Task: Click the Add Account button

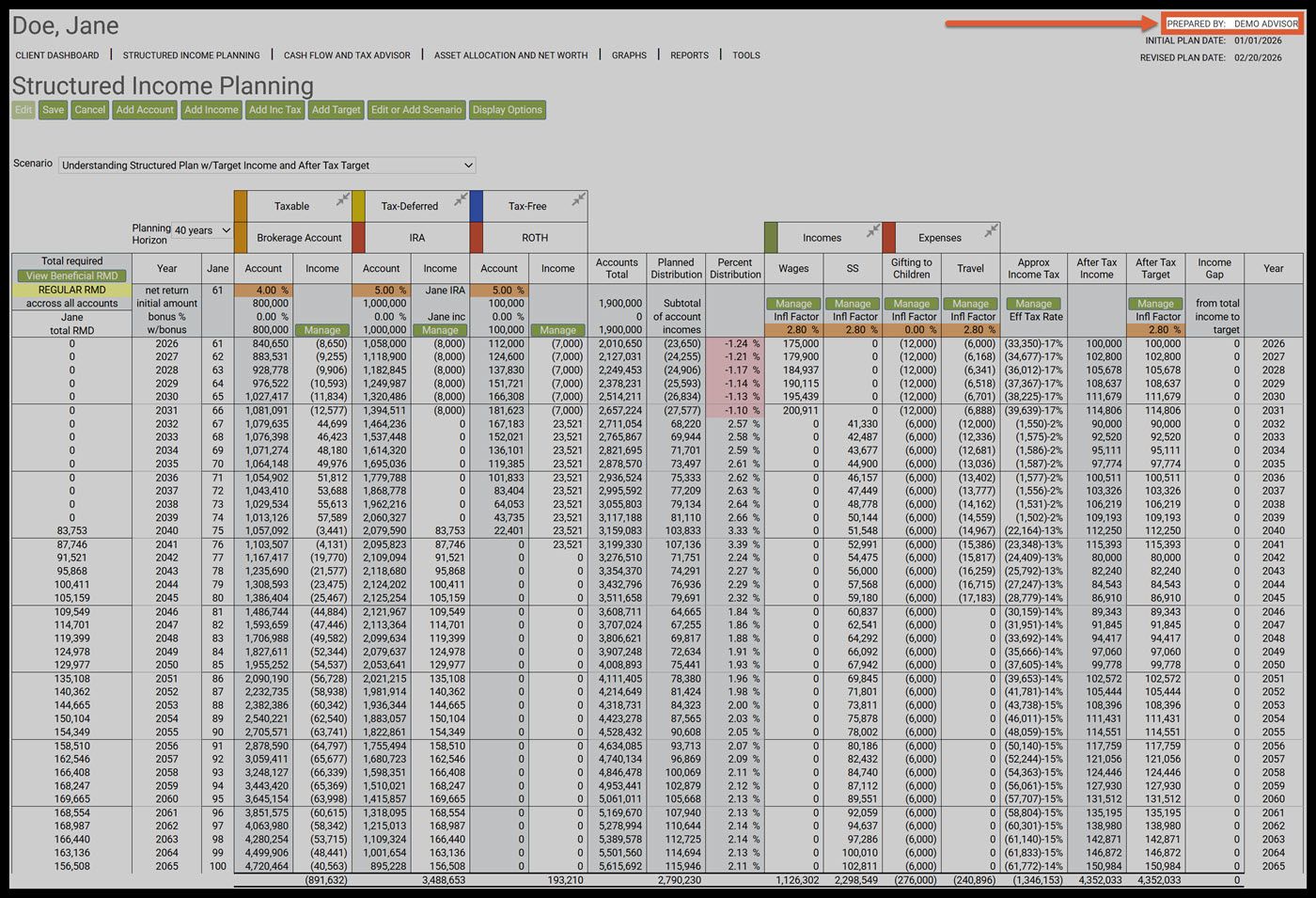Action: 145,110
